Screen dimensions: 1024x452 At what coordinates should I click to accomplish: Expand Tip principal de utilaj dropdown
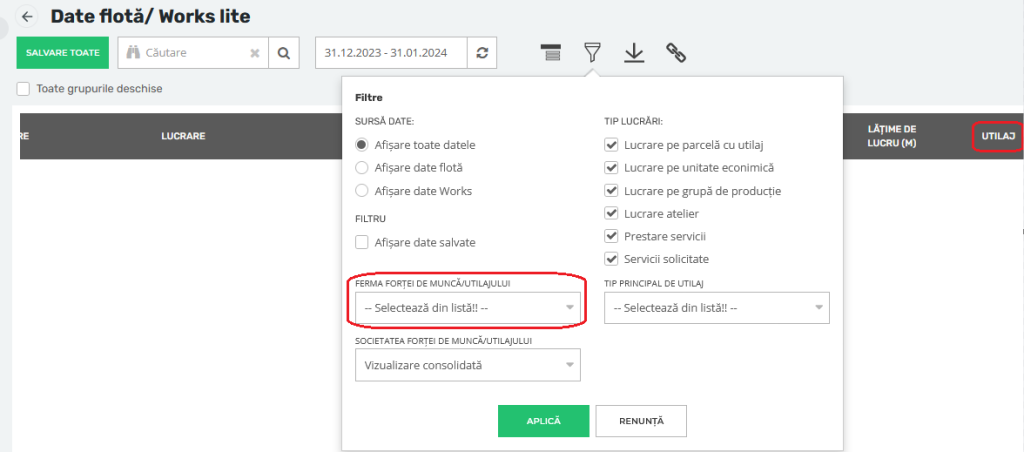[716, 308]
